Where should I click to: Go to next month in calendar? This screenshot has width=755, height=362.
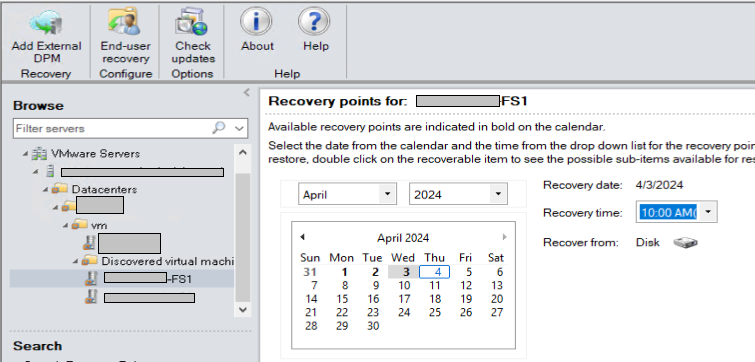click(x=504, y=237)
